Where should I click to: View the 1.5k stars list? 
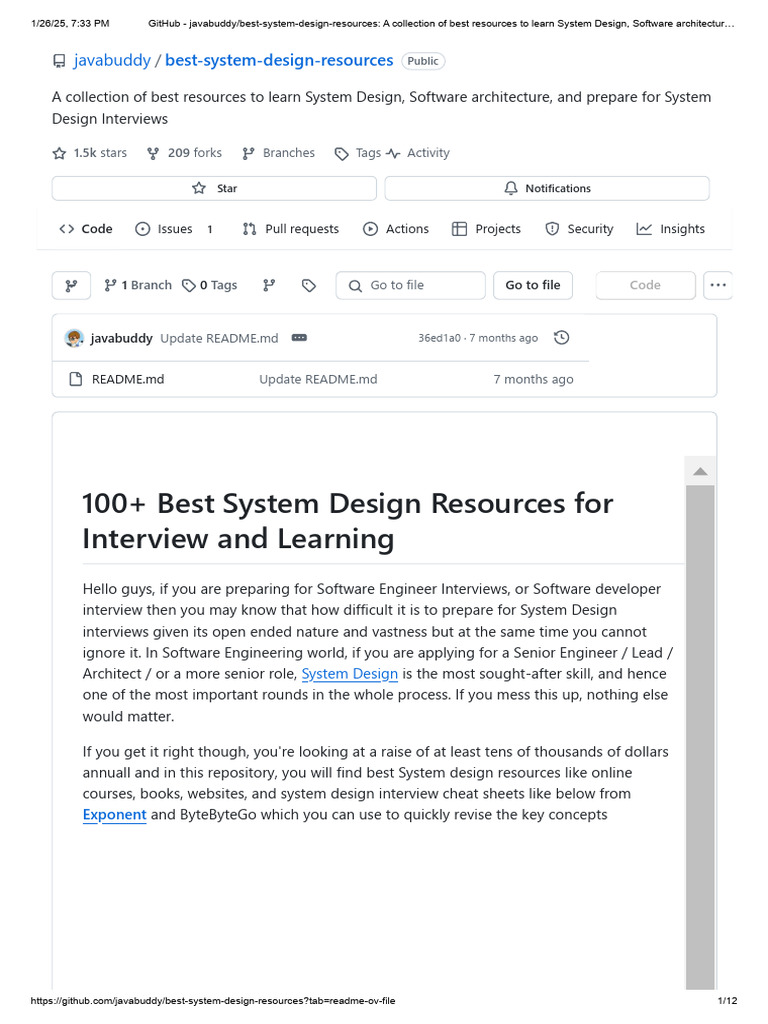point(100,153)
